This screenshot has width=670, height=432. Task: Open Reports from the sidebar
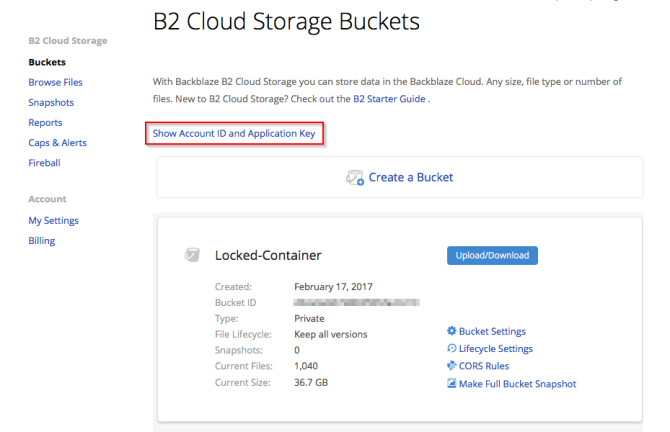(x=45, y=123)
